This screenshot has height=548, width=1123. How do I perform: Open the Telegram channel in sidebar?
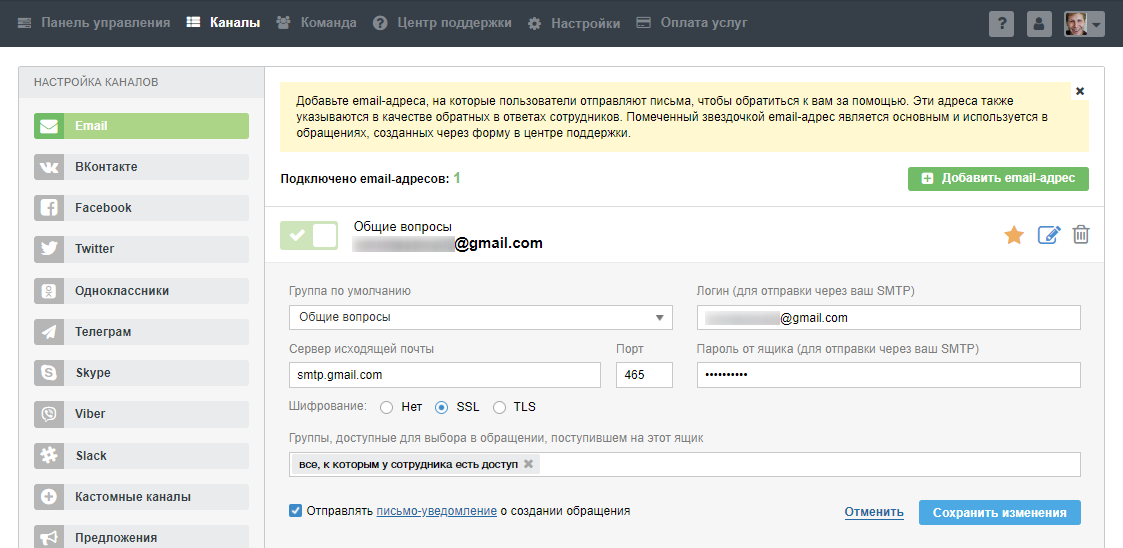(x=141, y=332)
